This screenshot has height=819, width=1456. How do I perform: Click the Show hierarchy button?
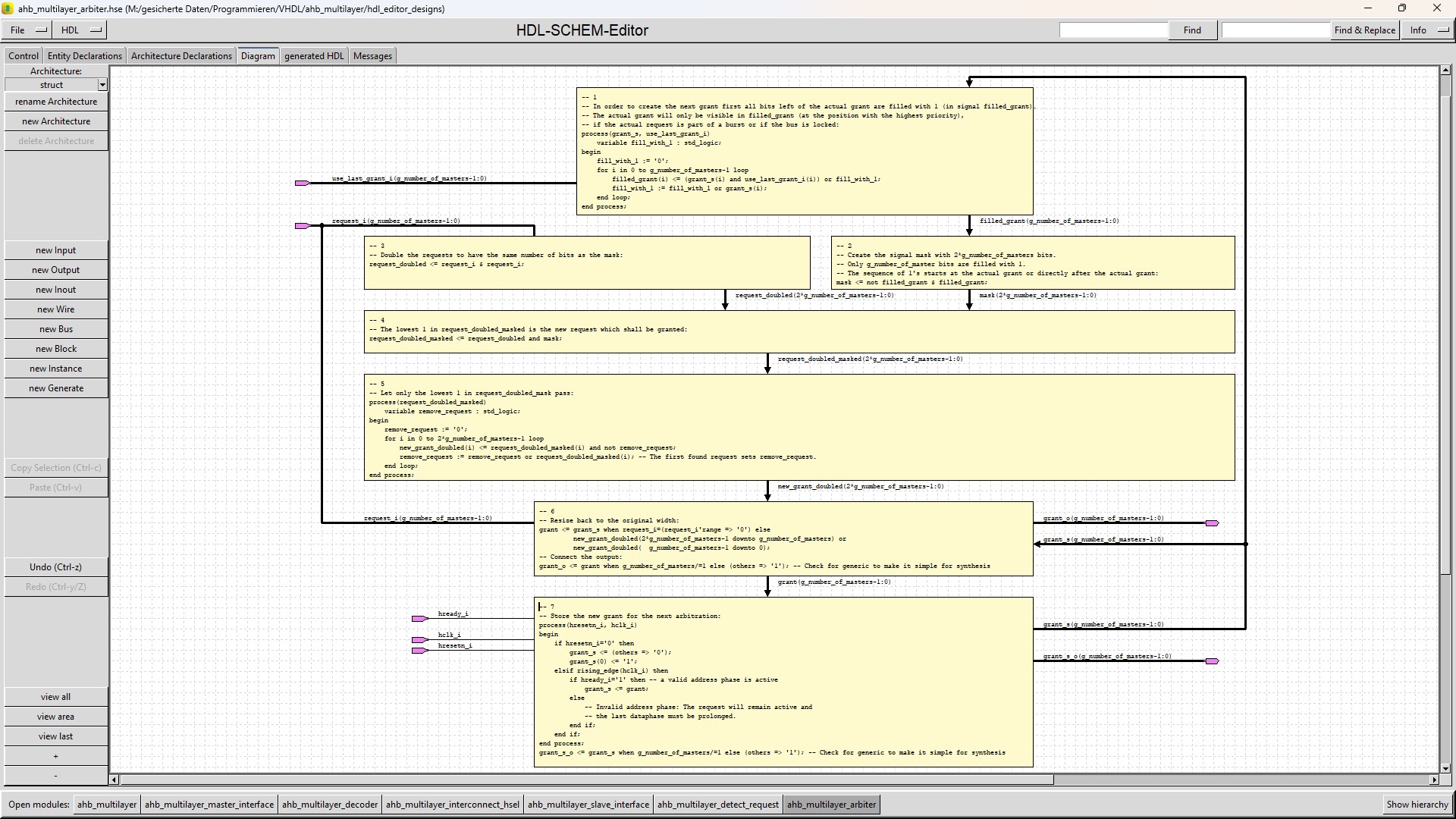click(1417, 805)
